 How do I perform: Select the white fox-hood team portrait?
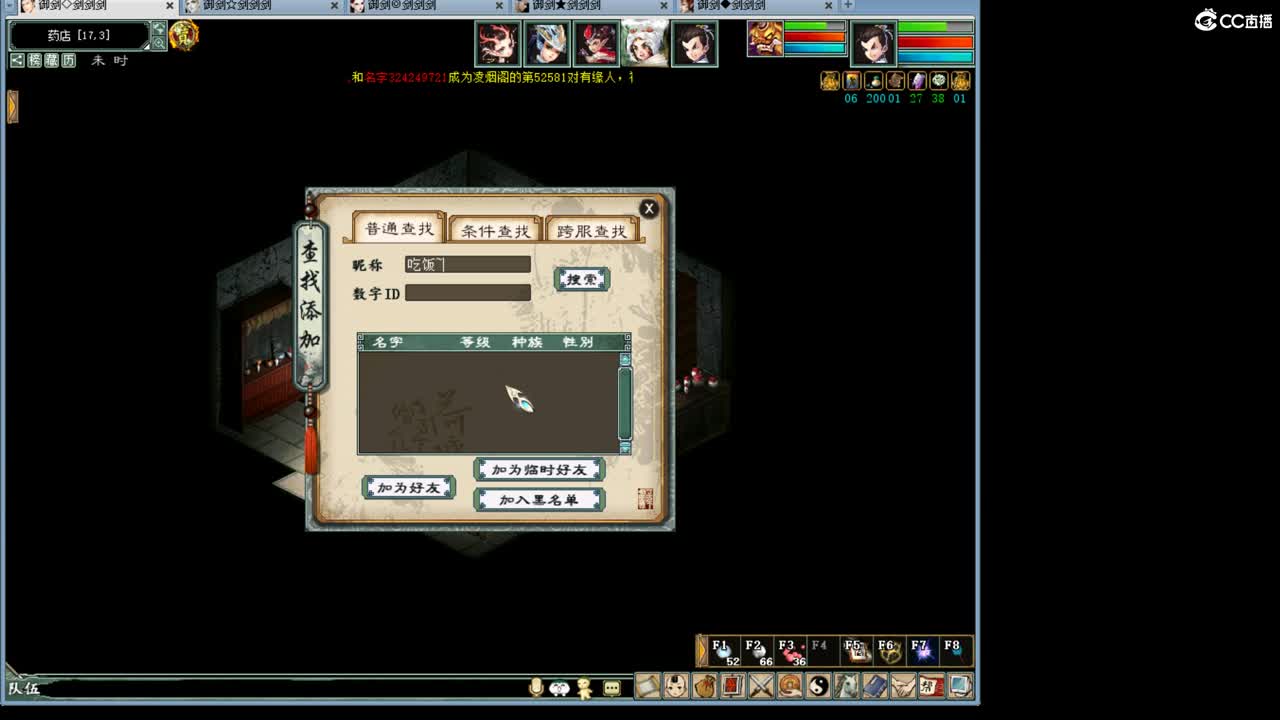pos(645,43)
